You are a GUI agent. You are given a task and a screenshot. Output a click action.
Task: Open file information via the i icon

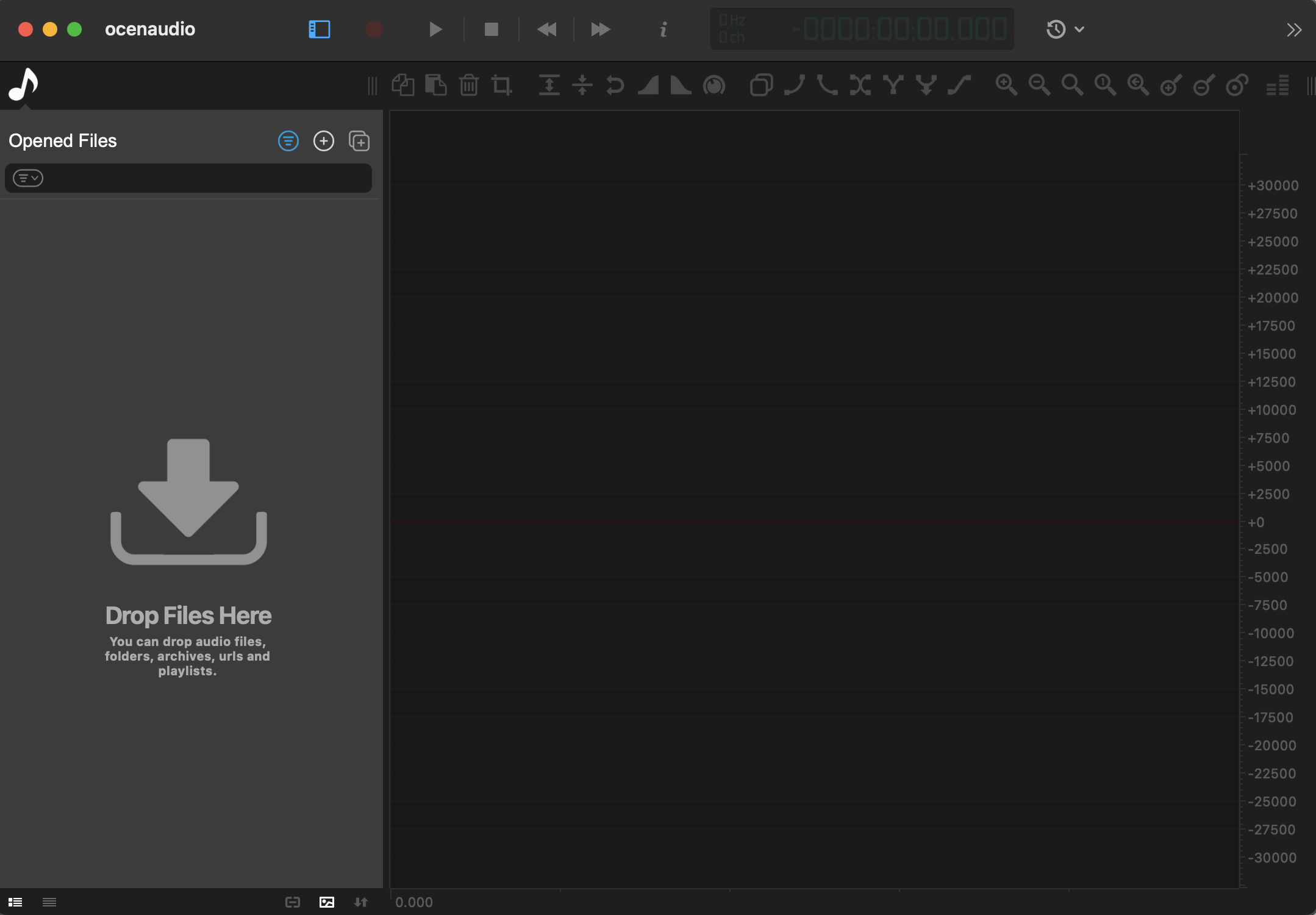click(x=663, y=29)
